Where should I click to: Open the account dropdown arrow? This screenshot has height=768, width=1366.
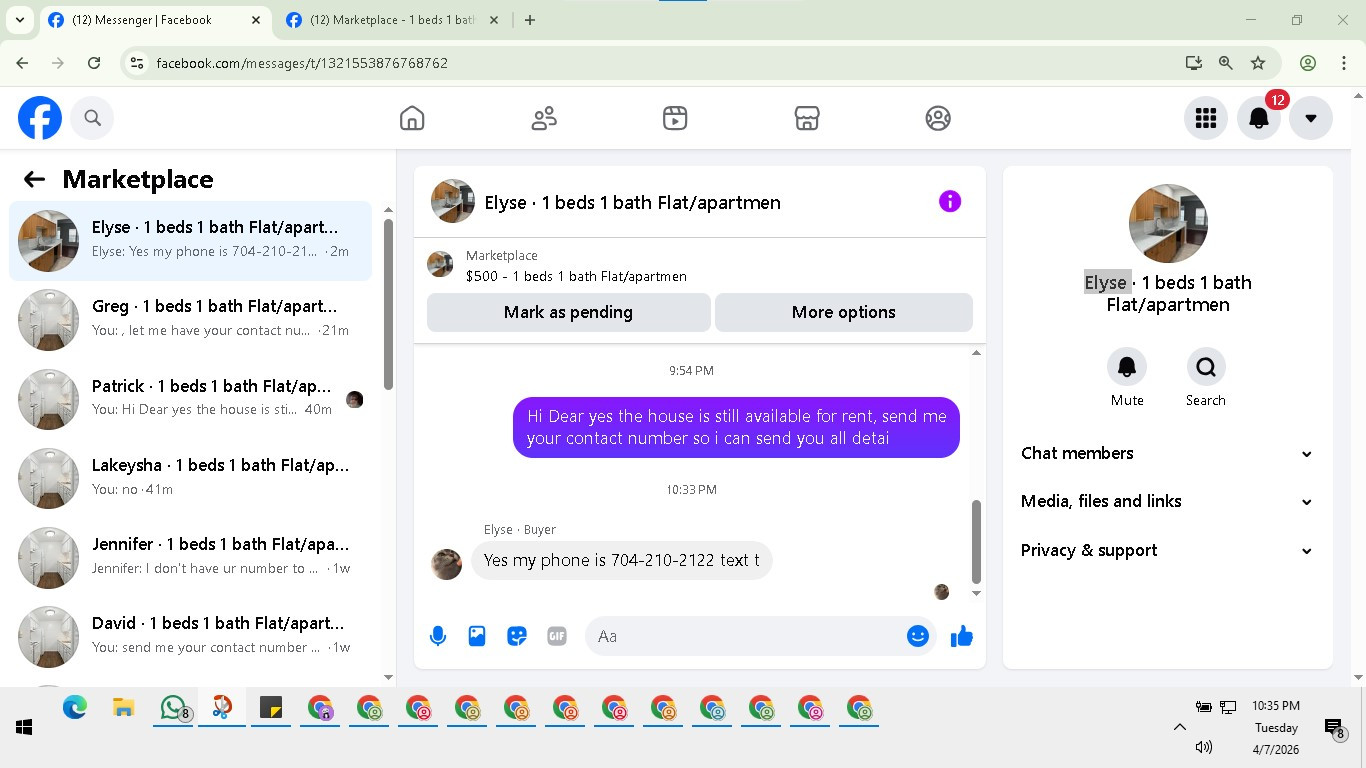coord(1311,118)
